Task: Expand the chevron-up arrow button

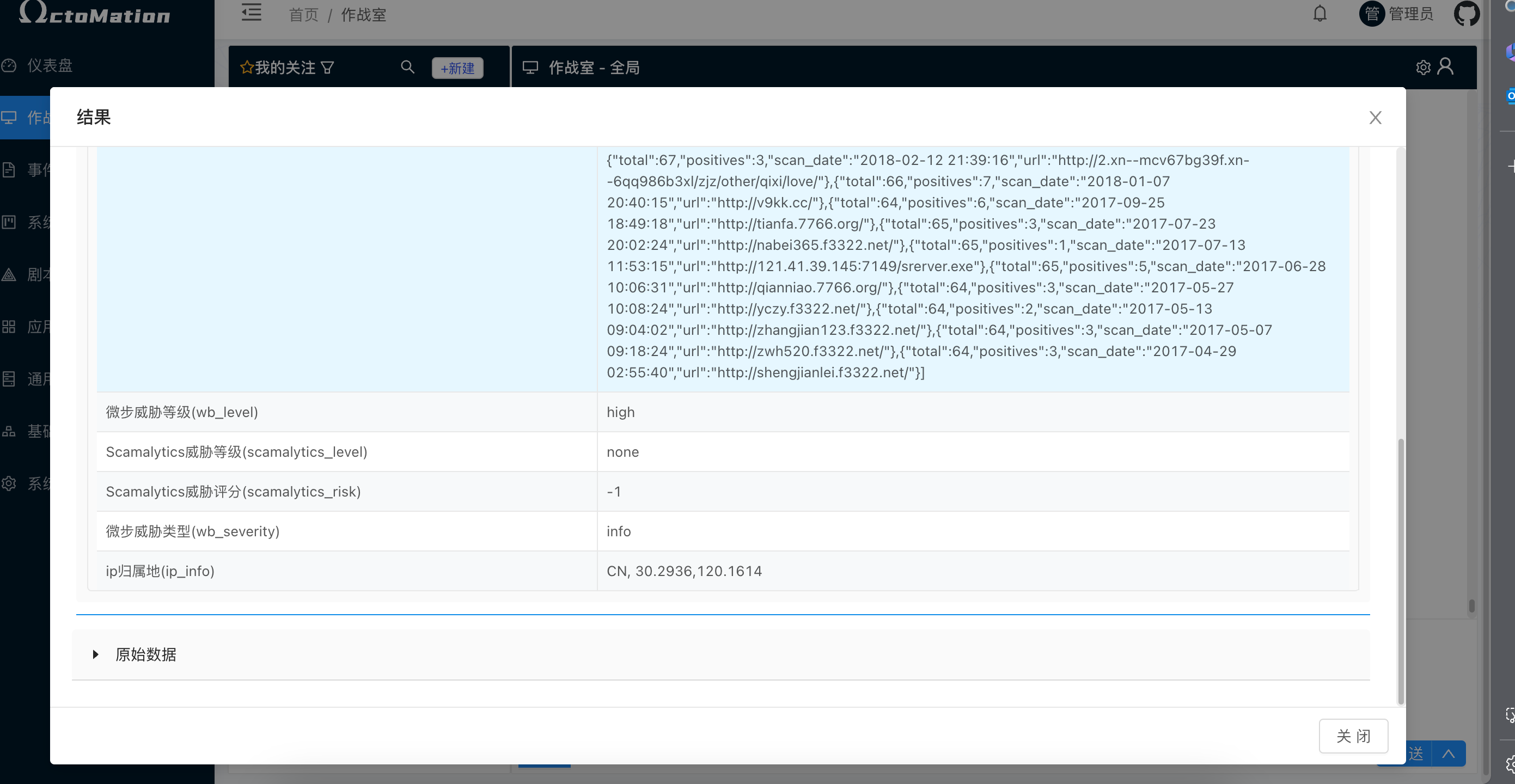Action: tap(1449, 754)
